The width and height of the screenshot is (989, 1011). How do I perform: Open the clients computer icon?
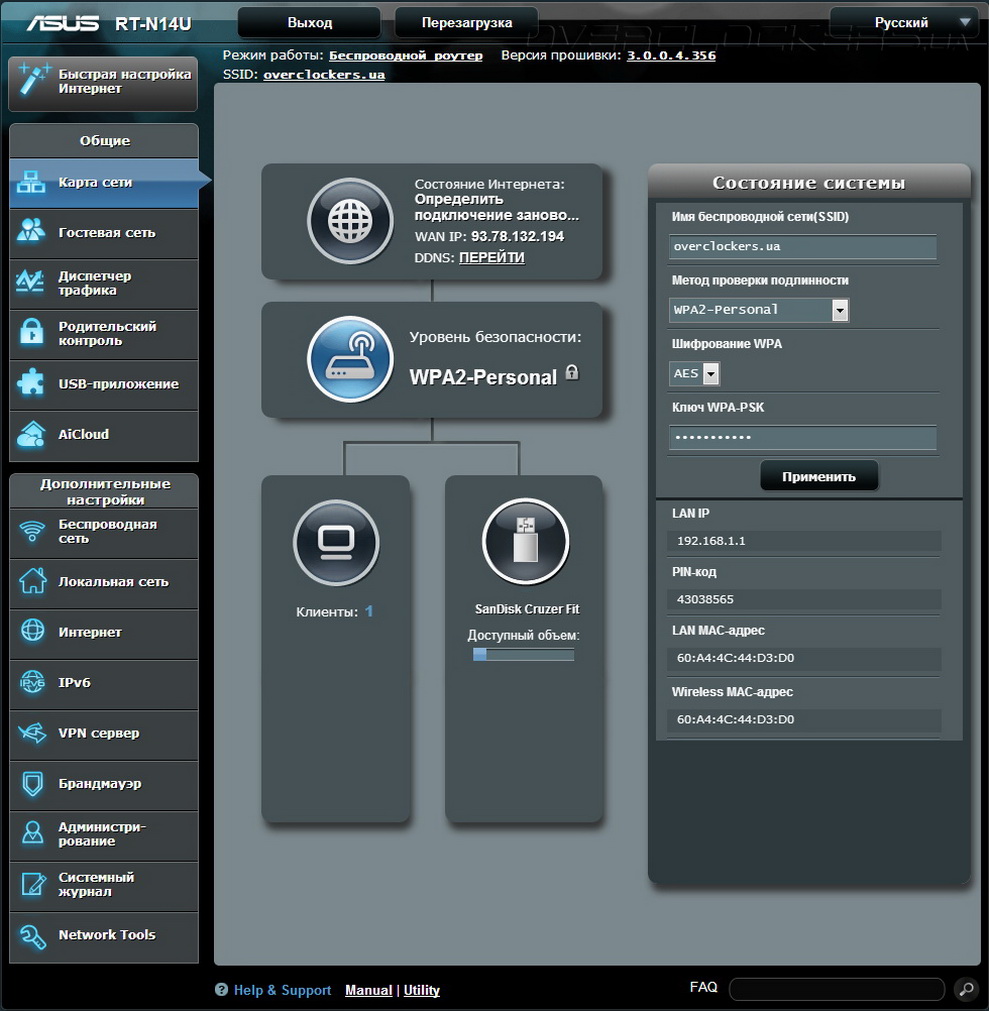pos(336,543)
